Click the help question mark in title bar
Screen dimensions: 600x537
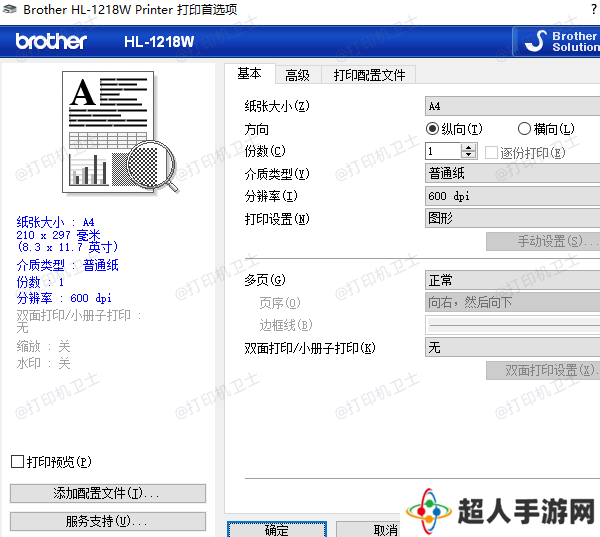tap(594, 8)
